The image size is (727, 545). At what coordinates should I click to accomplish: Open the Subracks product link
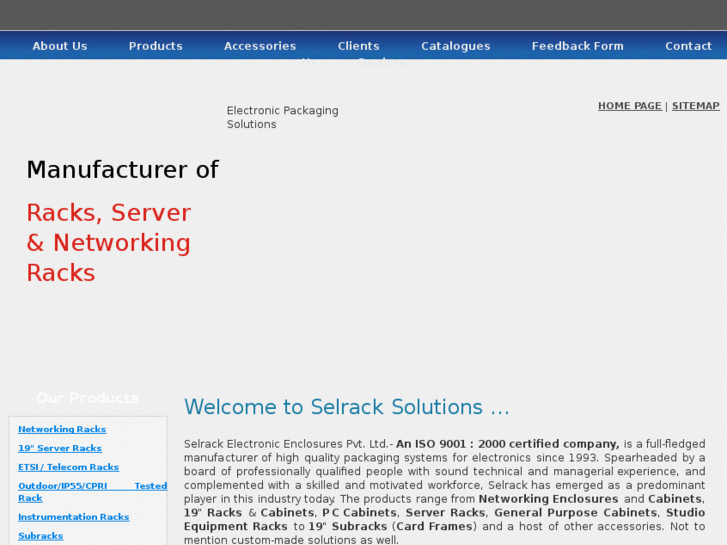[x=40, y=536]
